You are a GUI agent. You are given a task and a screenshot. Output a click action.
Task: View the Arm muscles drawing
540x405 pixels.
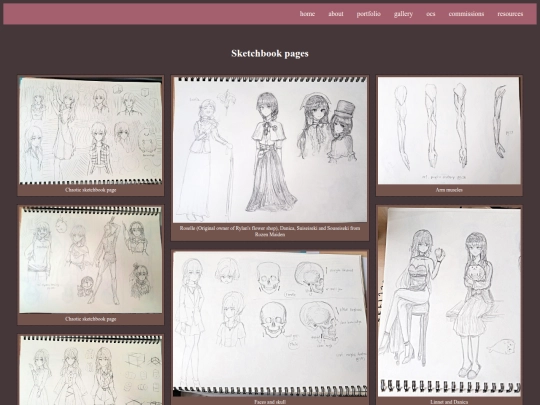click(x=449, y=131)
